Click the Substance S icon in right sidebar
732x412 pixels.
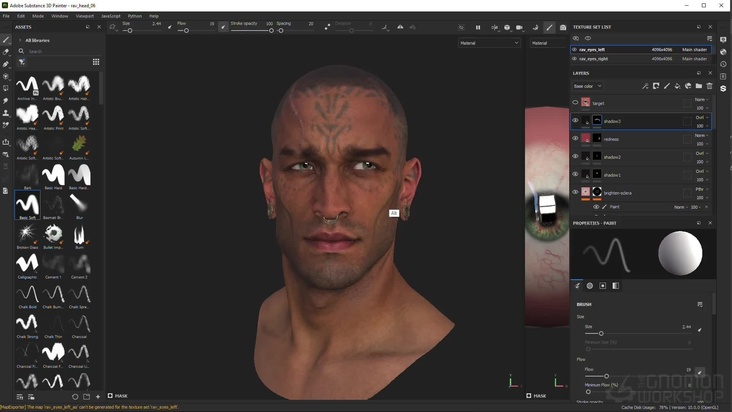(x=723, y=88)
